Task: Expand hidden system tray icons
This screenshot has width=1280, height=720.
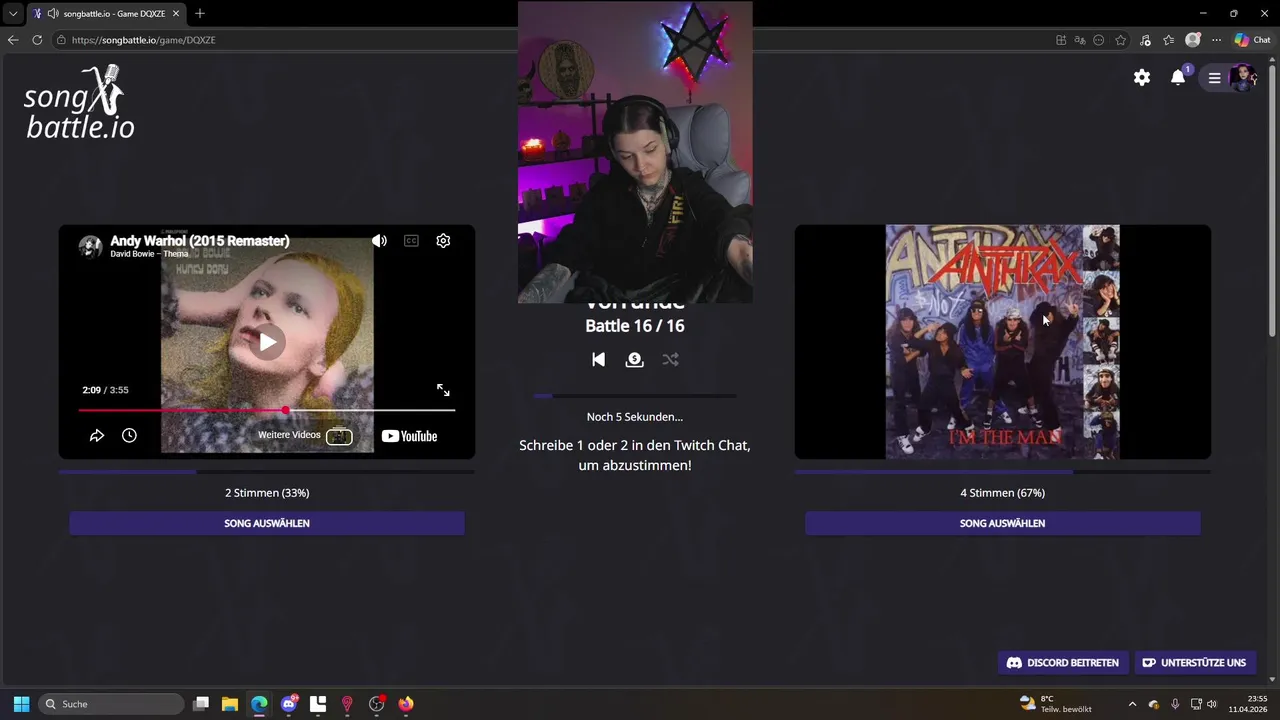Action: tap(1132, 704)
